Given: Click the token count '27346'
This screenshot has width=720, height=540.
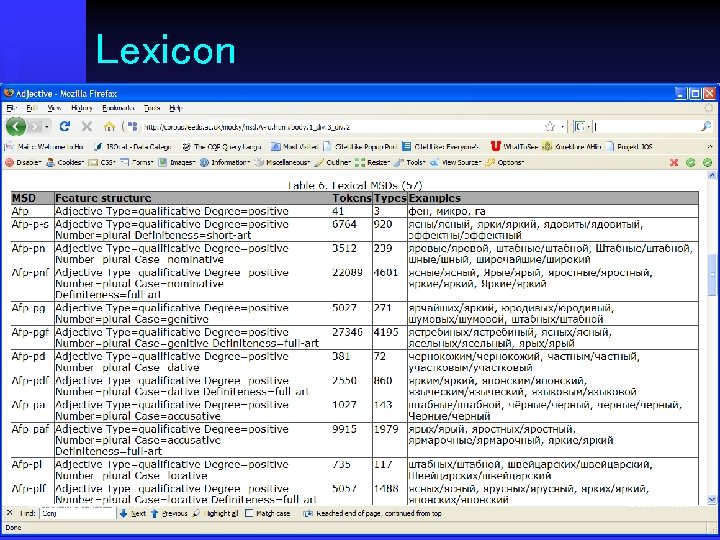Looking at the screenshot, I should point(347,332).
